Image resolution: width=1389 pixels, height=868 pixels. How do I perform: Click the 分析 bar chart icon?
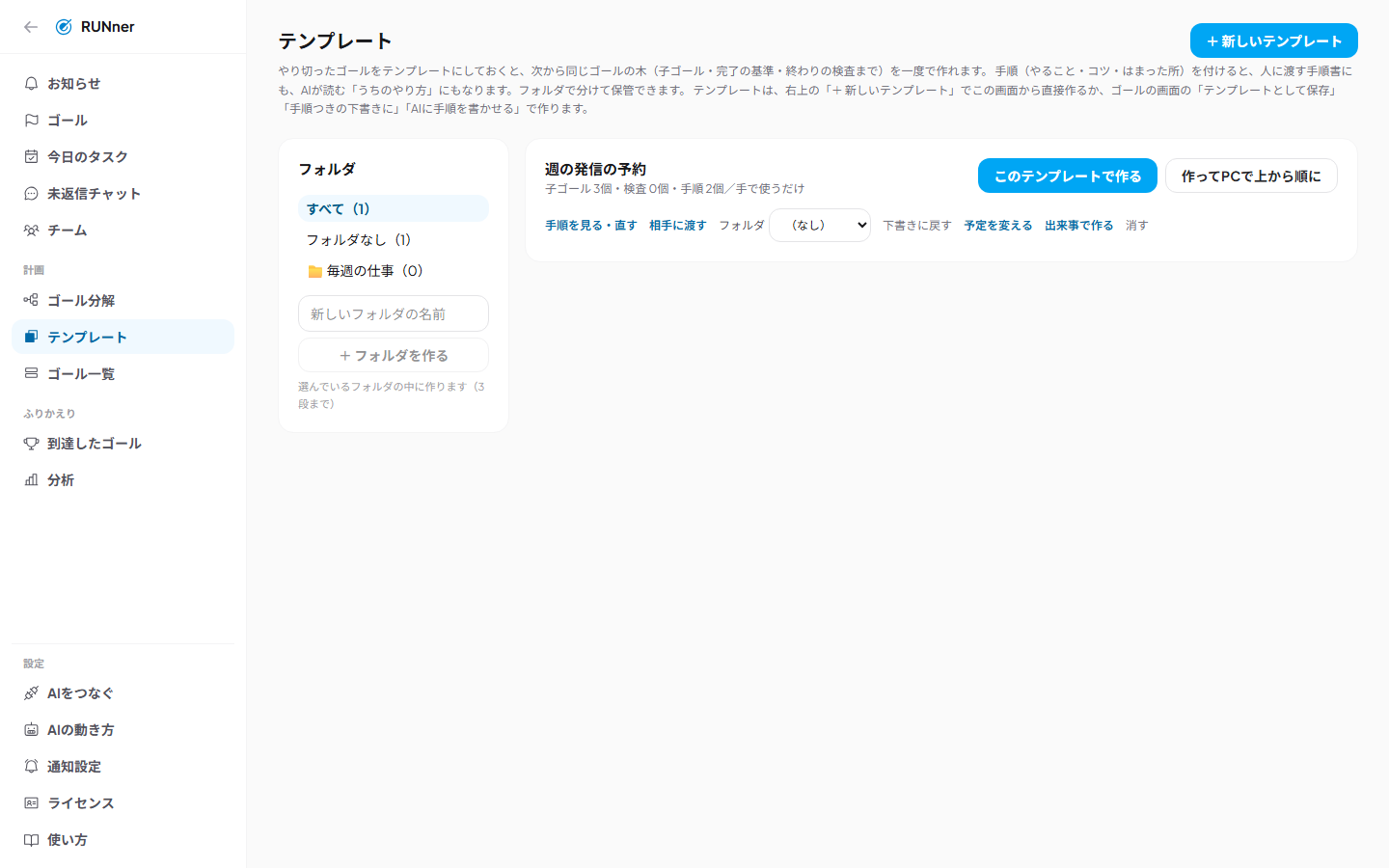click(32, 480)
